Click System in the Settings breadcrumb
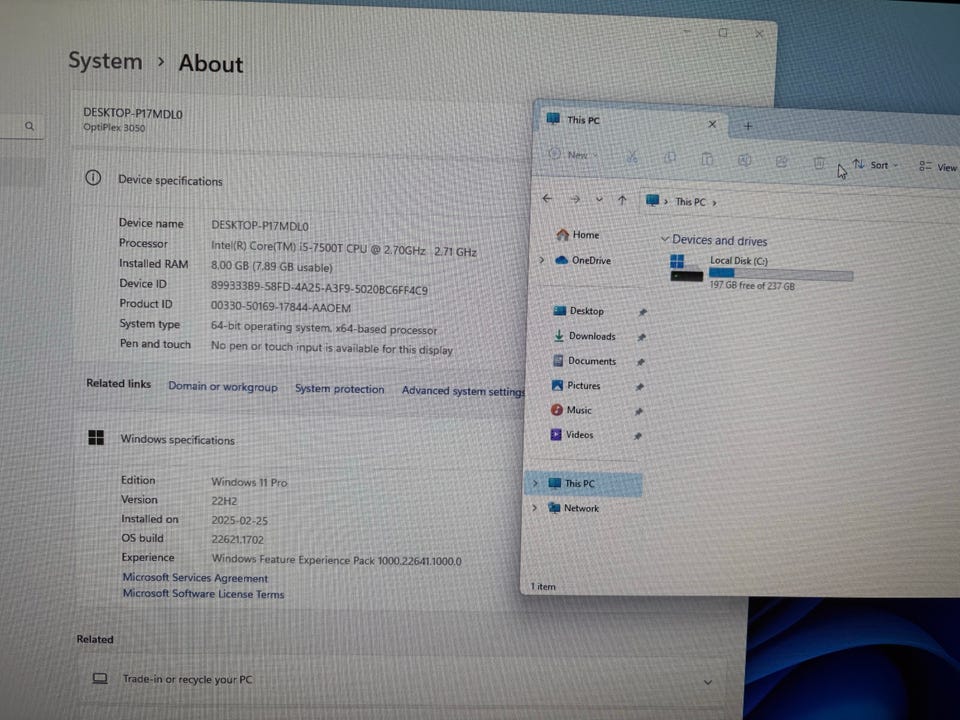Image resolution: width=960 pixels, height=720 pixels. [105, 61]
